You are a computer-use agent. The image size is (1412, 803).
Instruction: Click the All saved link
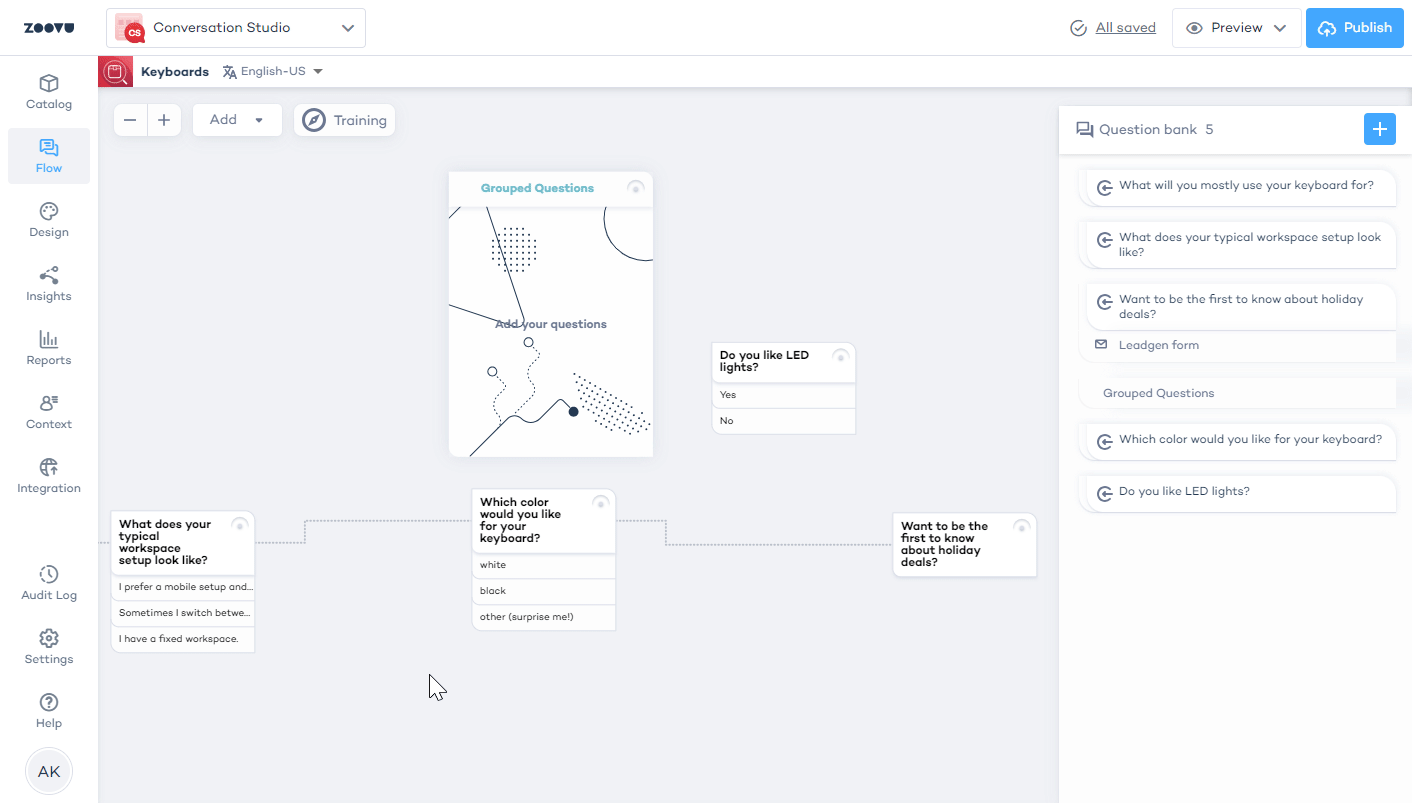[x=1125, y=28]
